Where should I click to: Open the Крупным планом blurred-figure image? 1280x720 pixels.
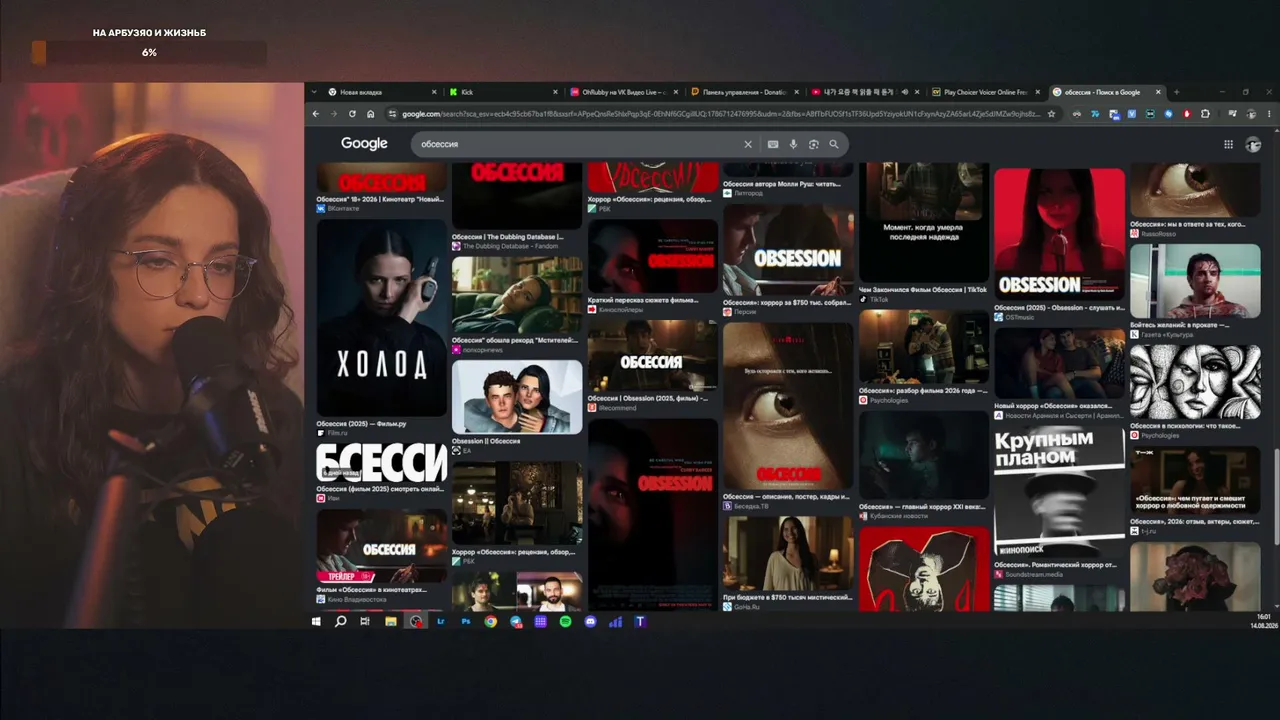point(1059,491)
